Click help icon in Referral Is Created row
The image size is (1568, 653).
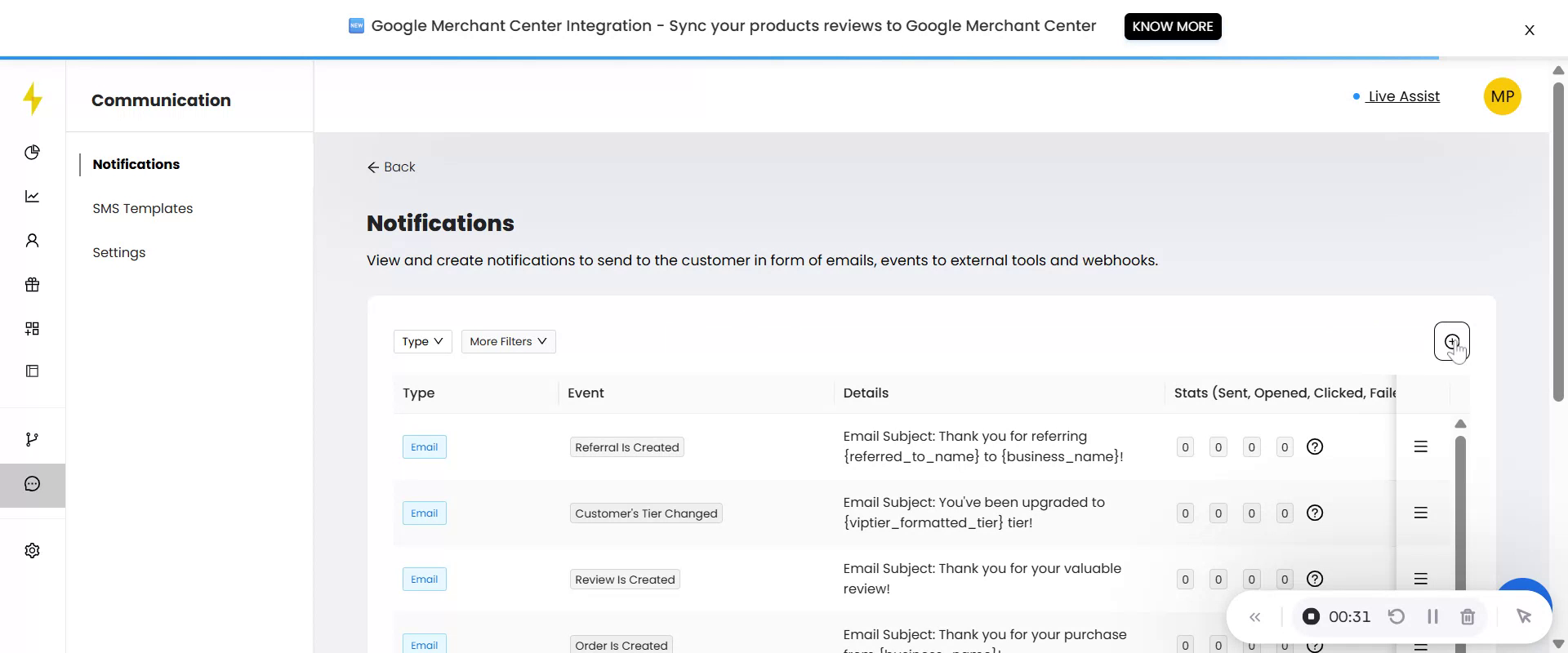pyautogui.click(x=1315, y=447)
